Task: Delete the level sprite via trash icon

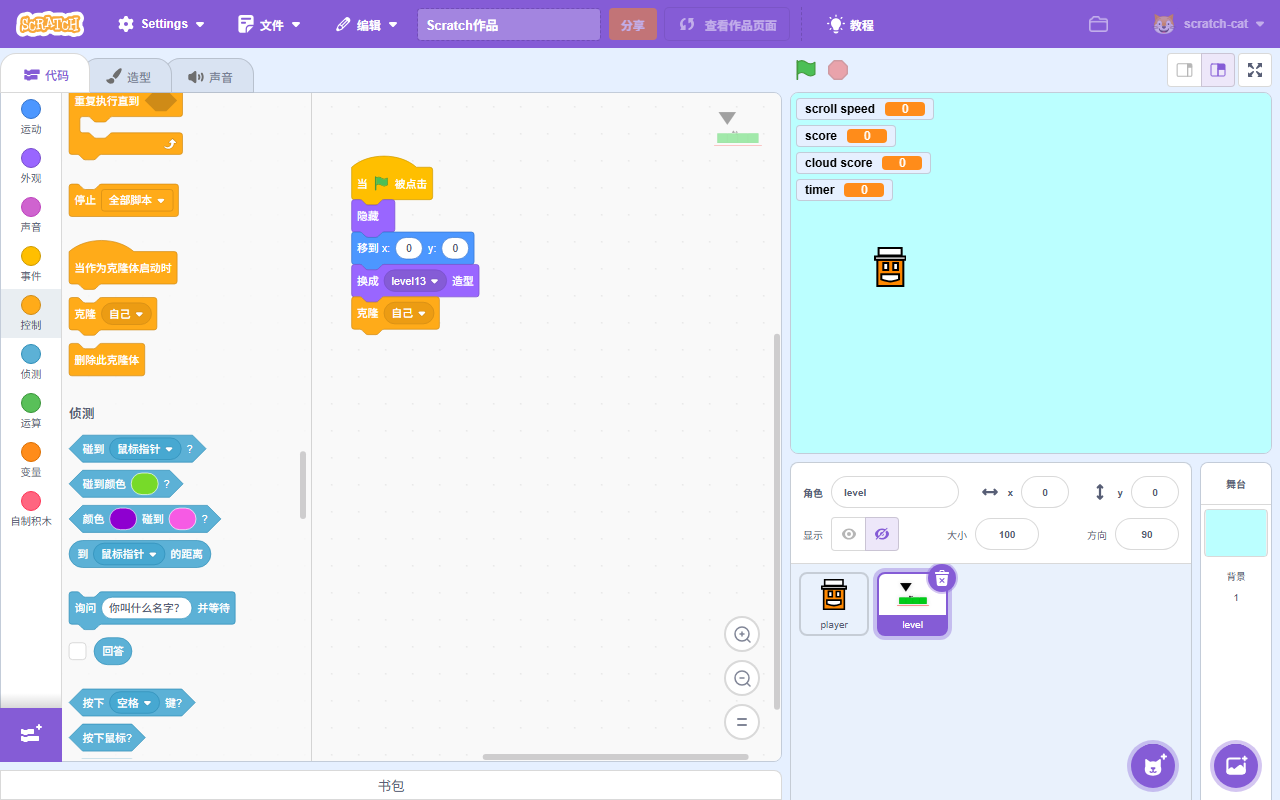Action: [x=942, y=578]
